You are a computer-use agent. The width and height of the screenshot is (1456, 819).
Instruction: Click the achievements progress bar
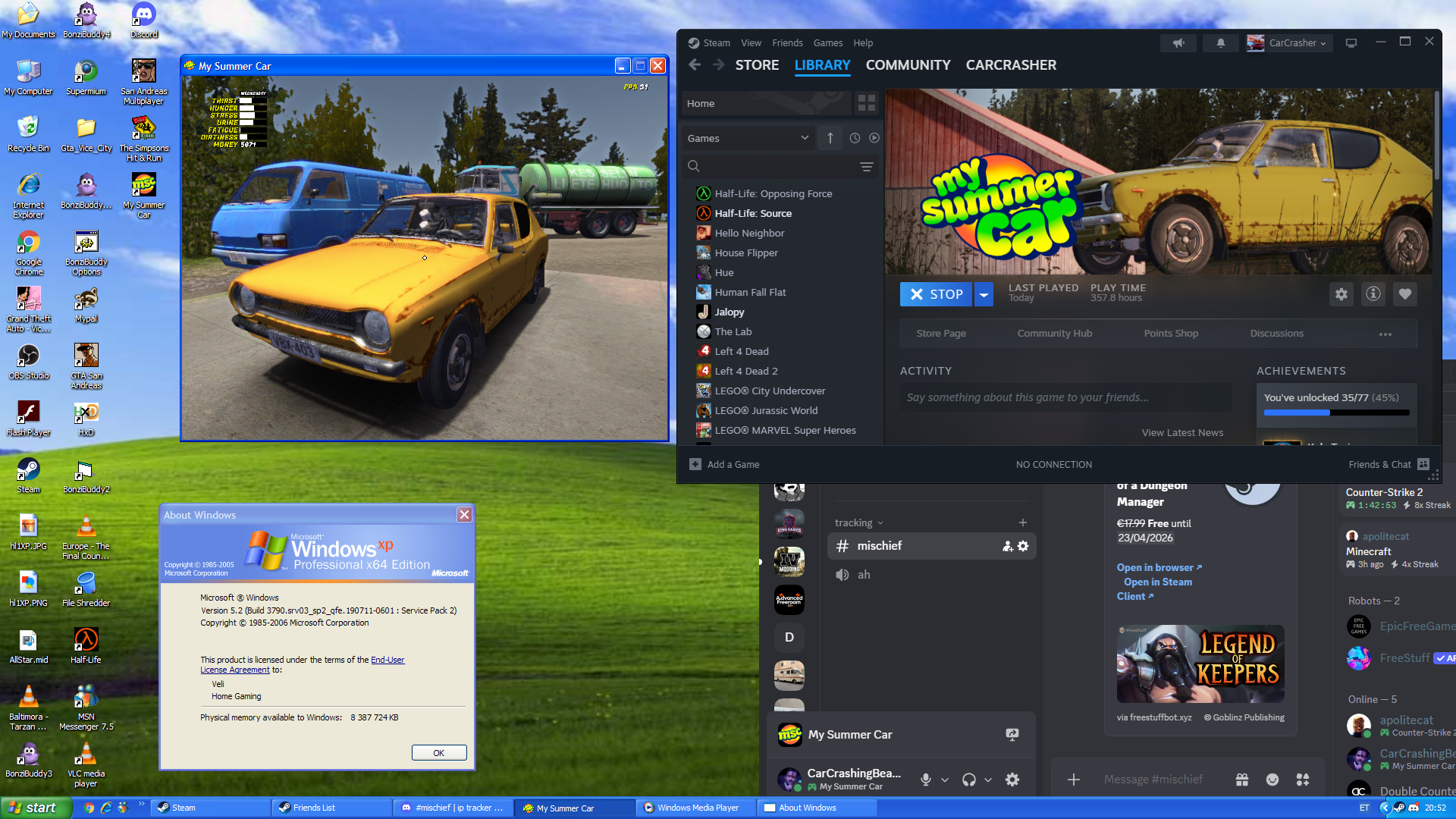click(1336, 413)
